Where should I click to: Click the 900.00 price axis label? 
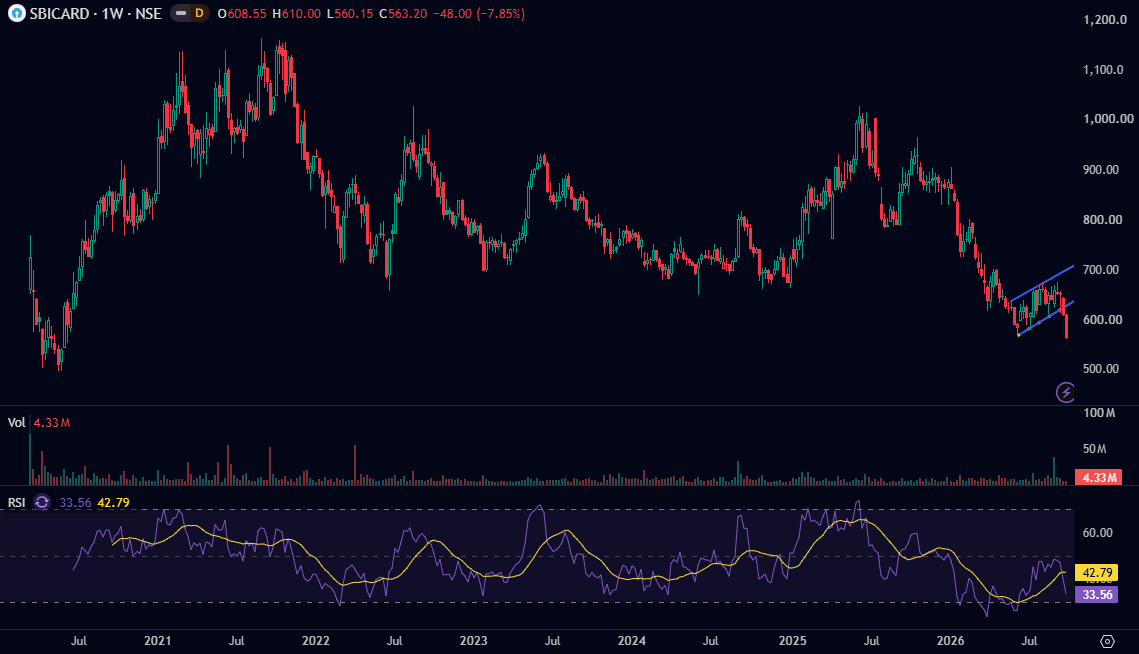pyautogui.click(x=1101, y=169)
